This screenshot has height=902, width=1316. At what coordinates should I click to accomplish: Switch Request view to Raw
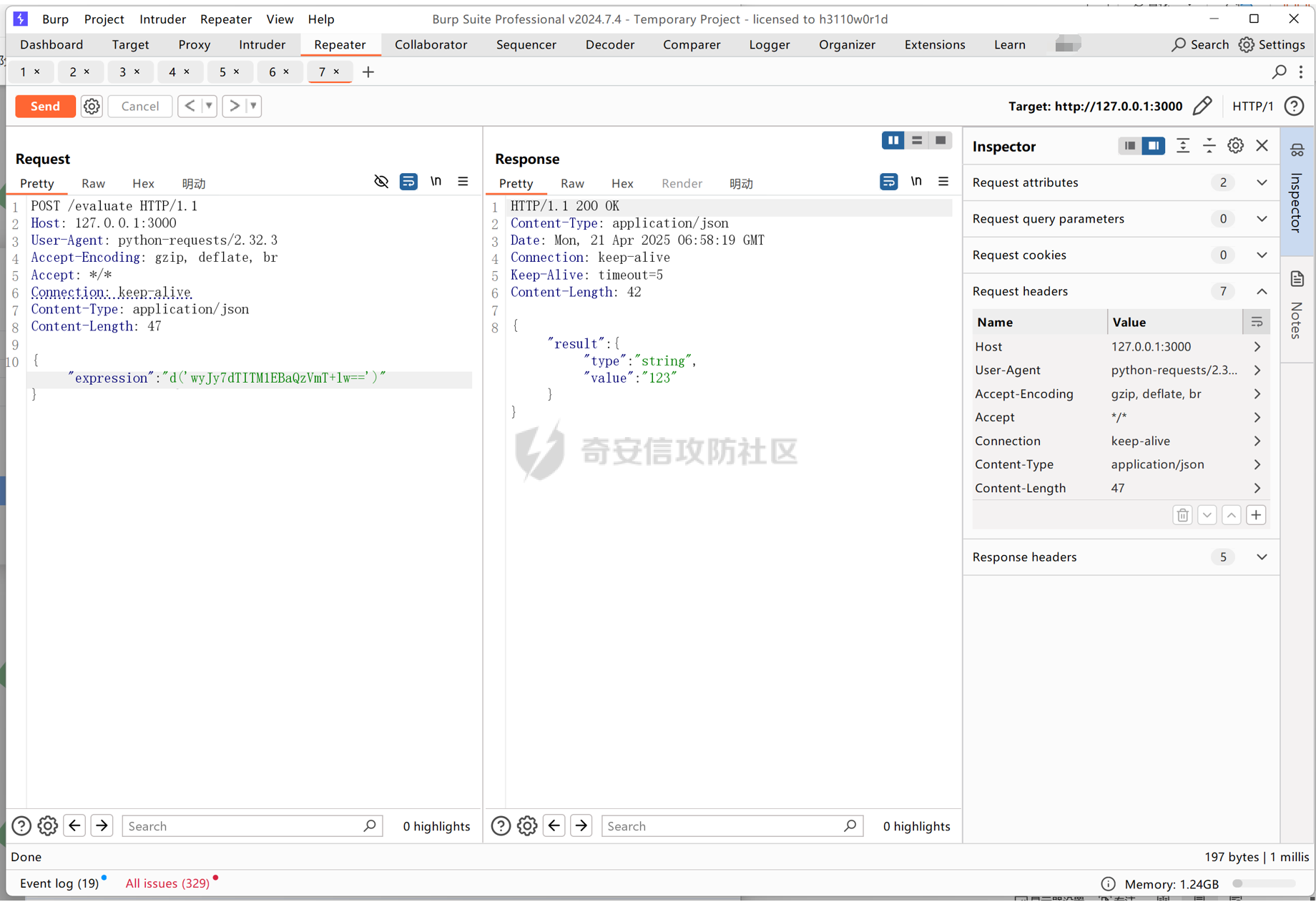93,184
